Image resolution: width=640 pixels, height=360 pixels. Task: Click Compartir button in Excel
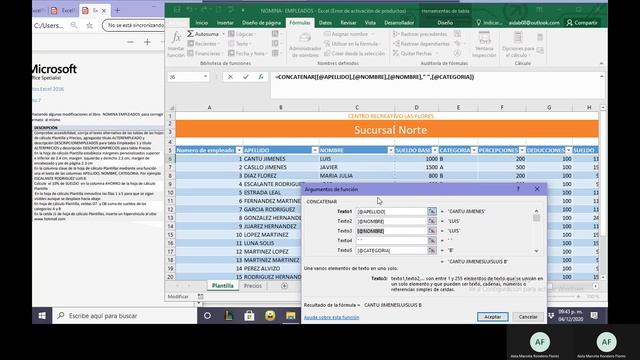click(582, 23)
